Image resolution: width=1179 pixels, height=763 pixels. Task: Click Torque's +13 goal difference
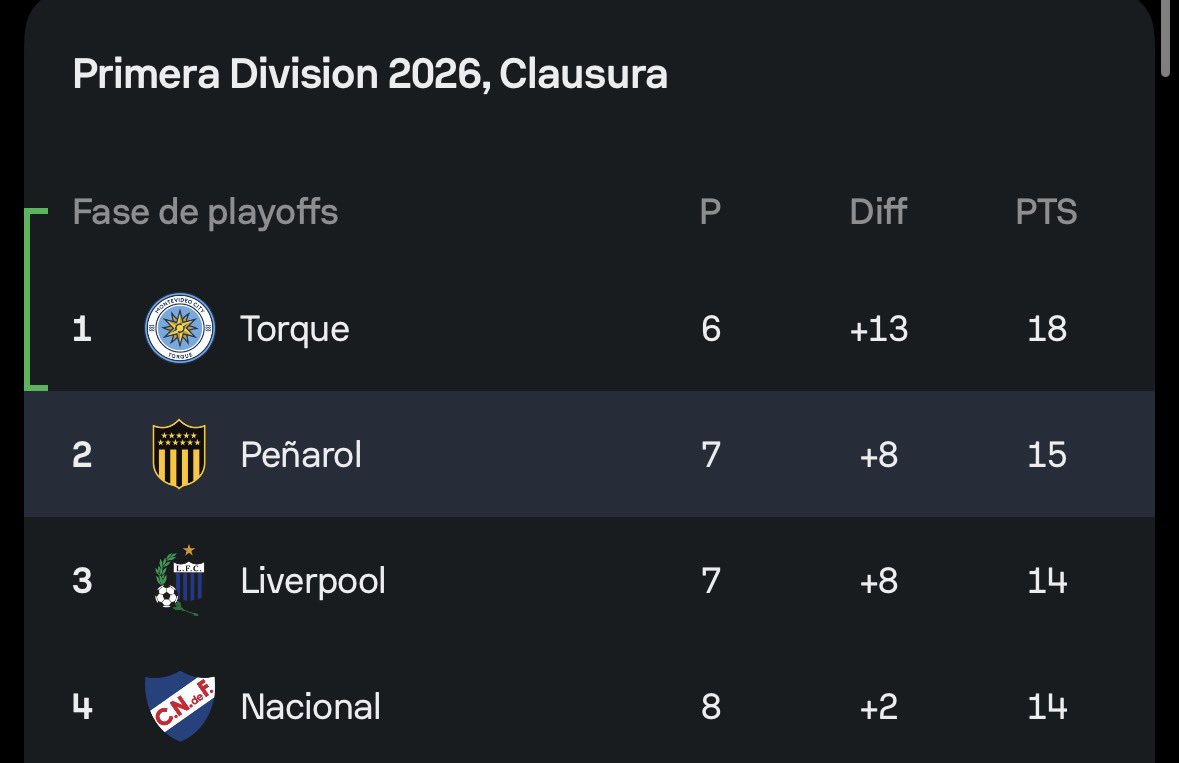click(878, 329)
